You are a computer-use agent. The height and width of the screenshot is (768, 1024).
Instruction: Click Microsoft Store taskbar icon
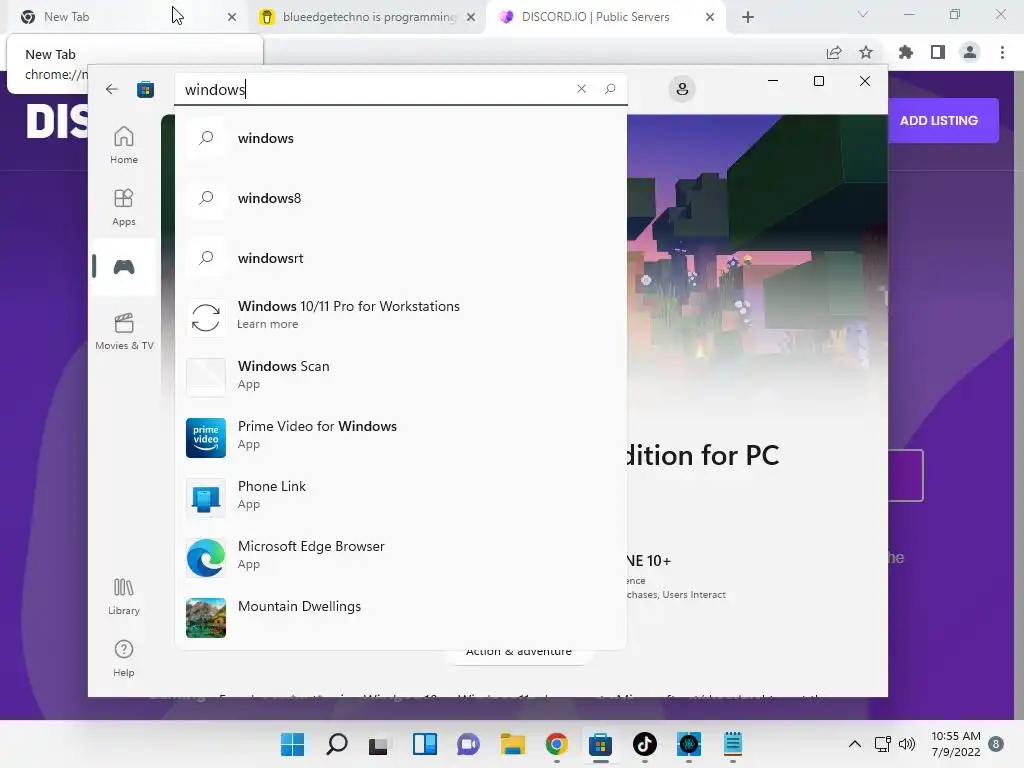[600, 744]
